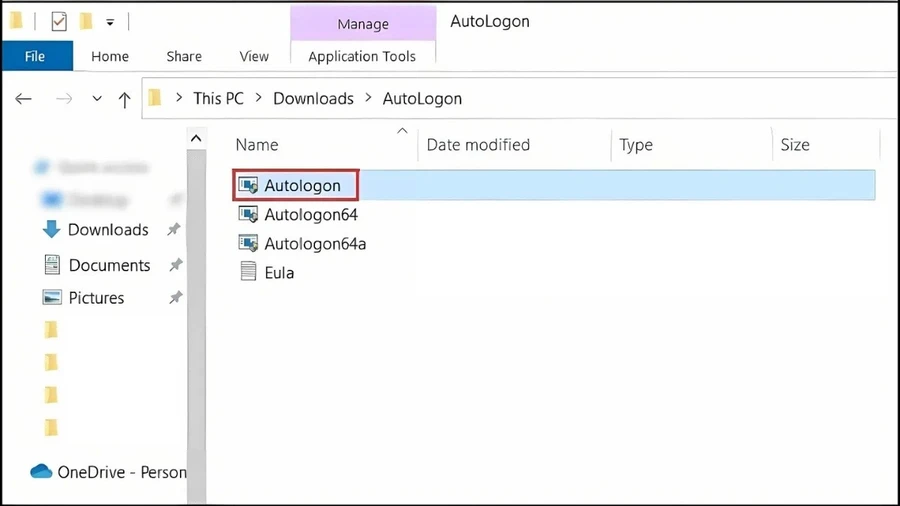Switch to the Share ribbon tab
This screenshot has height=506, width=900.
184,56
